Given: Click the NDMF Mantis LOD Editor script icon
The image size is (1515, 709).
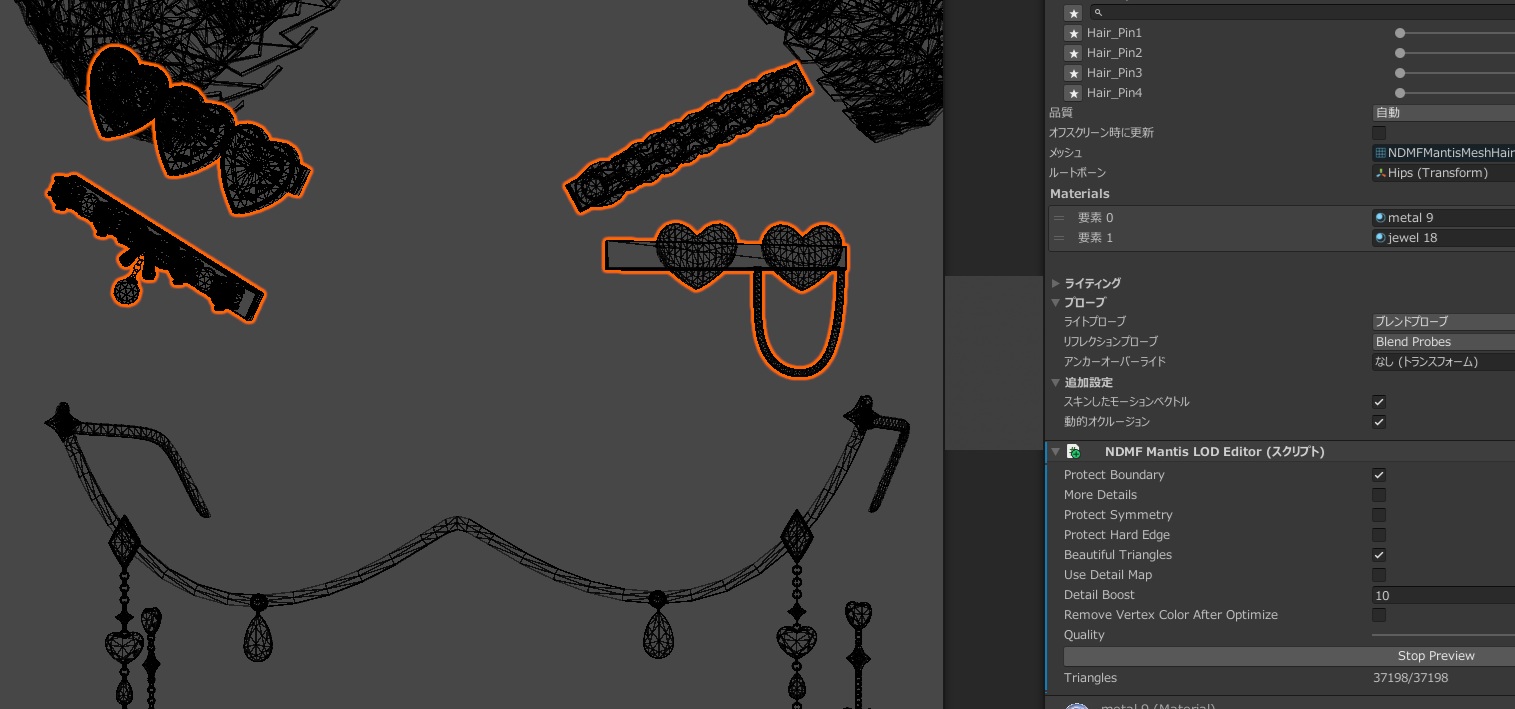Looking at the screenshot, I should [1074, 452].
